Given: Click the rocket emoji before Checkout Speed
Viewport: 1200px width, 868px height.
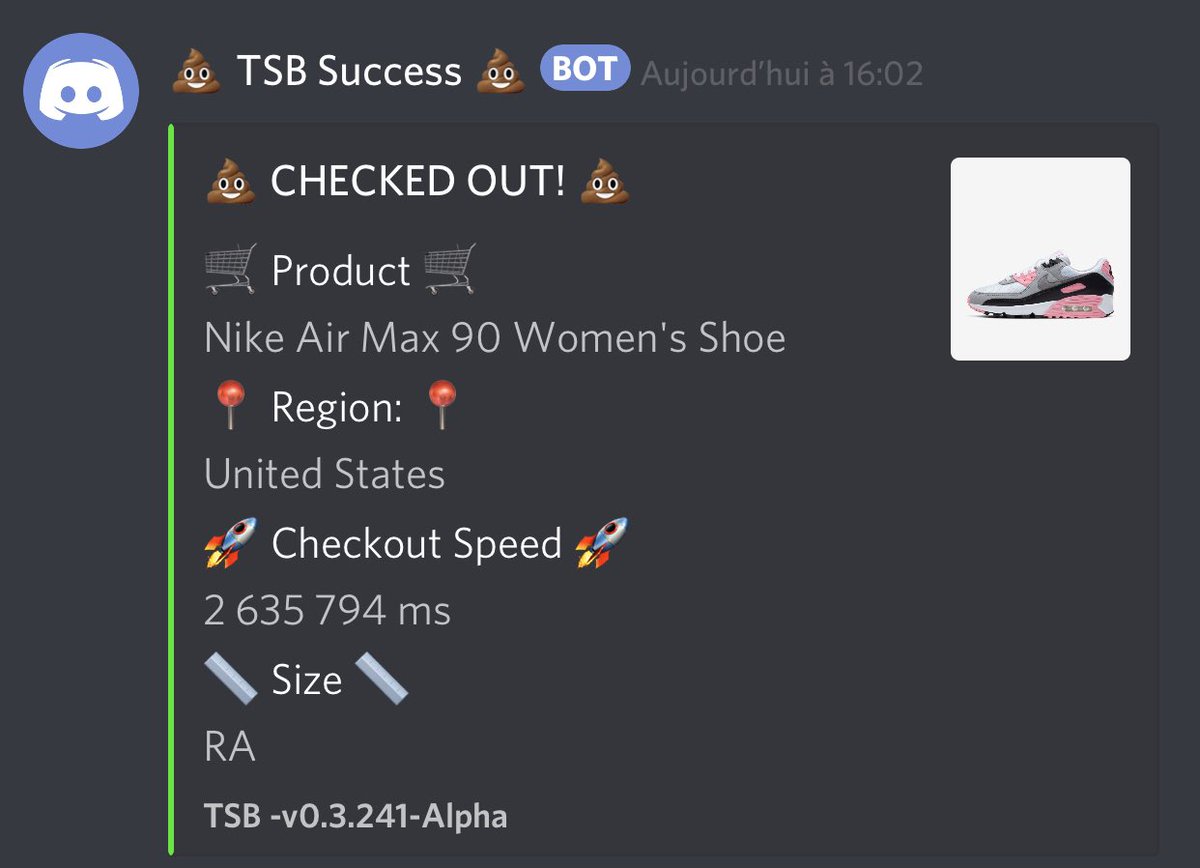Looking at the screenshot, I should (x=230, y=543).
